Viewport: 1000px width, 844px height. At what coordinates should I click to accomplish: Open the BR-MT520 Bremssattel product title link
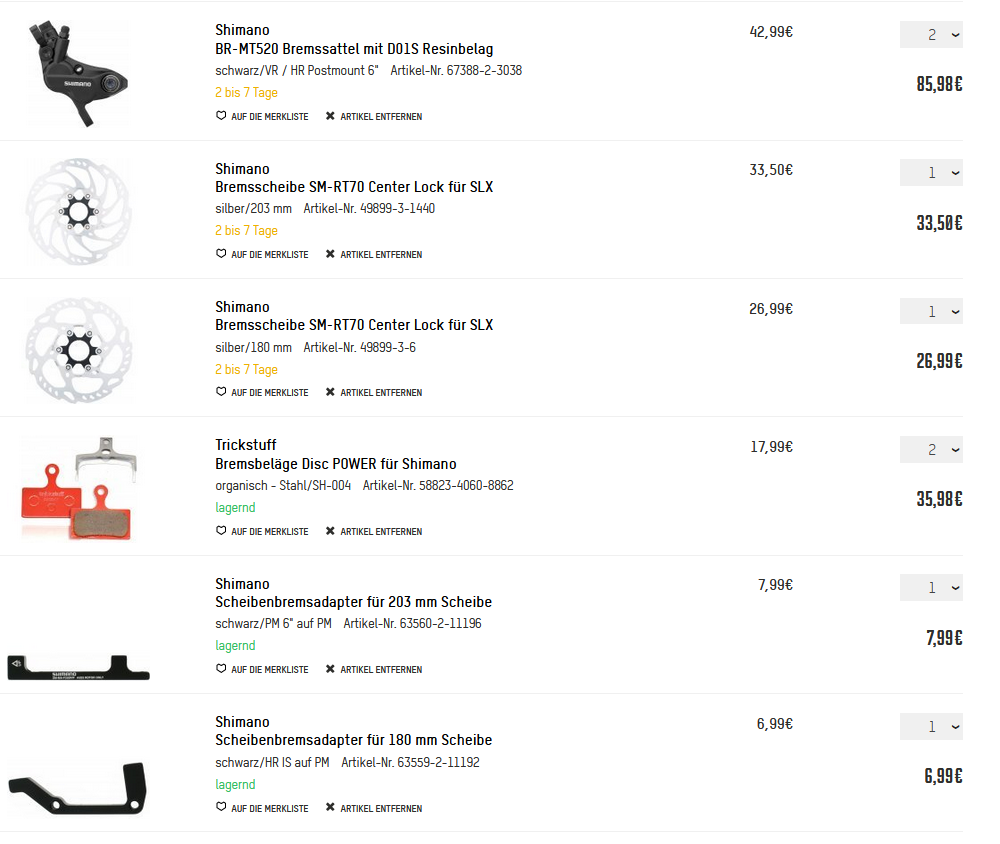(x=354, y=49)
